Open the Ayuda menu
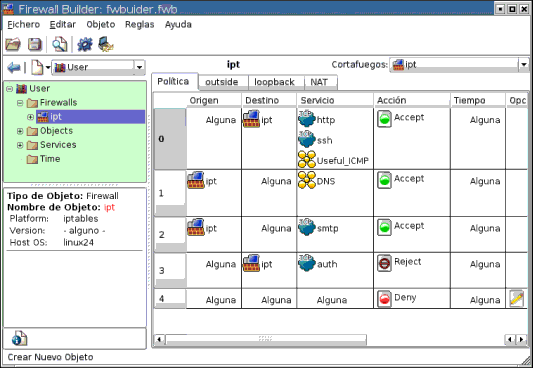The height and width of the screenshot is (368, 533). pos(178,24)
